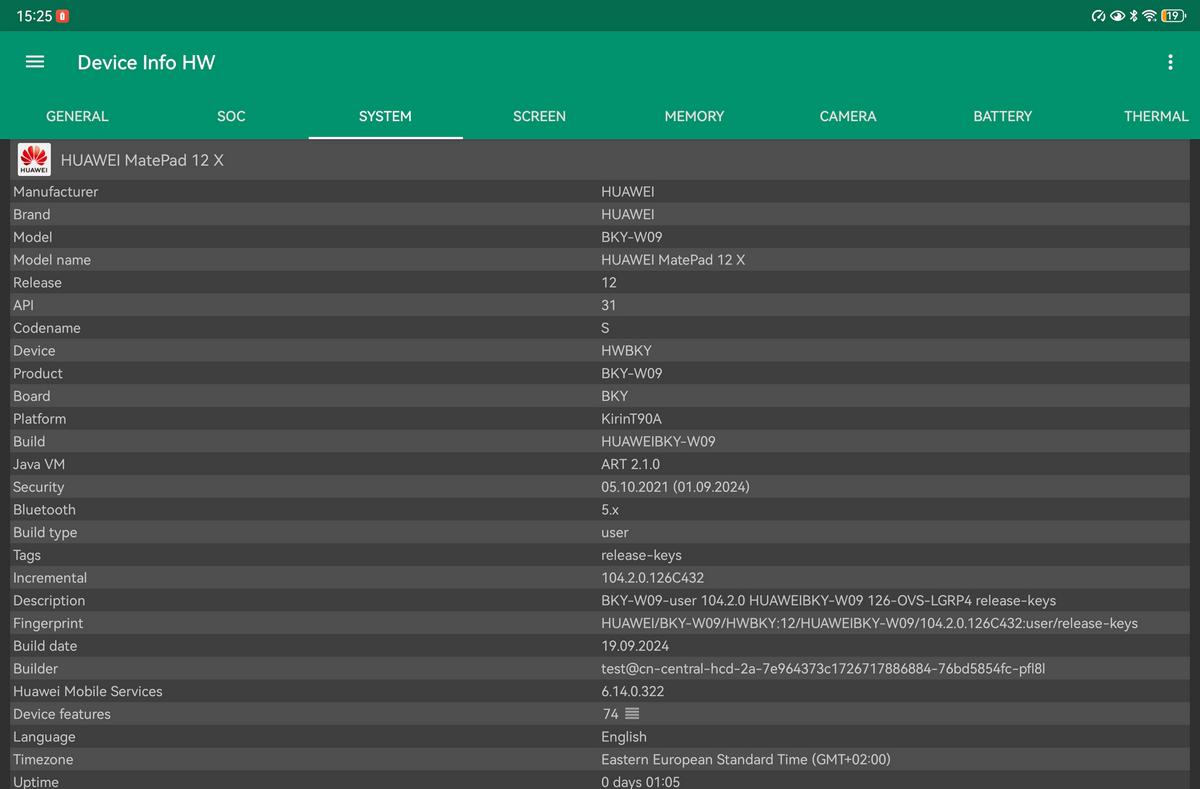Tap the Device Info HW title
Image resolution: width=1200 pixels, height=789 pixels.
(146, 62)
